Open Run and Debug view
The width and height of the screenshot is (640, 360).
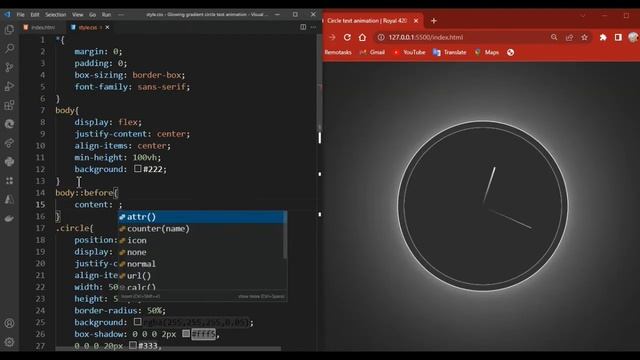(9, 86)
